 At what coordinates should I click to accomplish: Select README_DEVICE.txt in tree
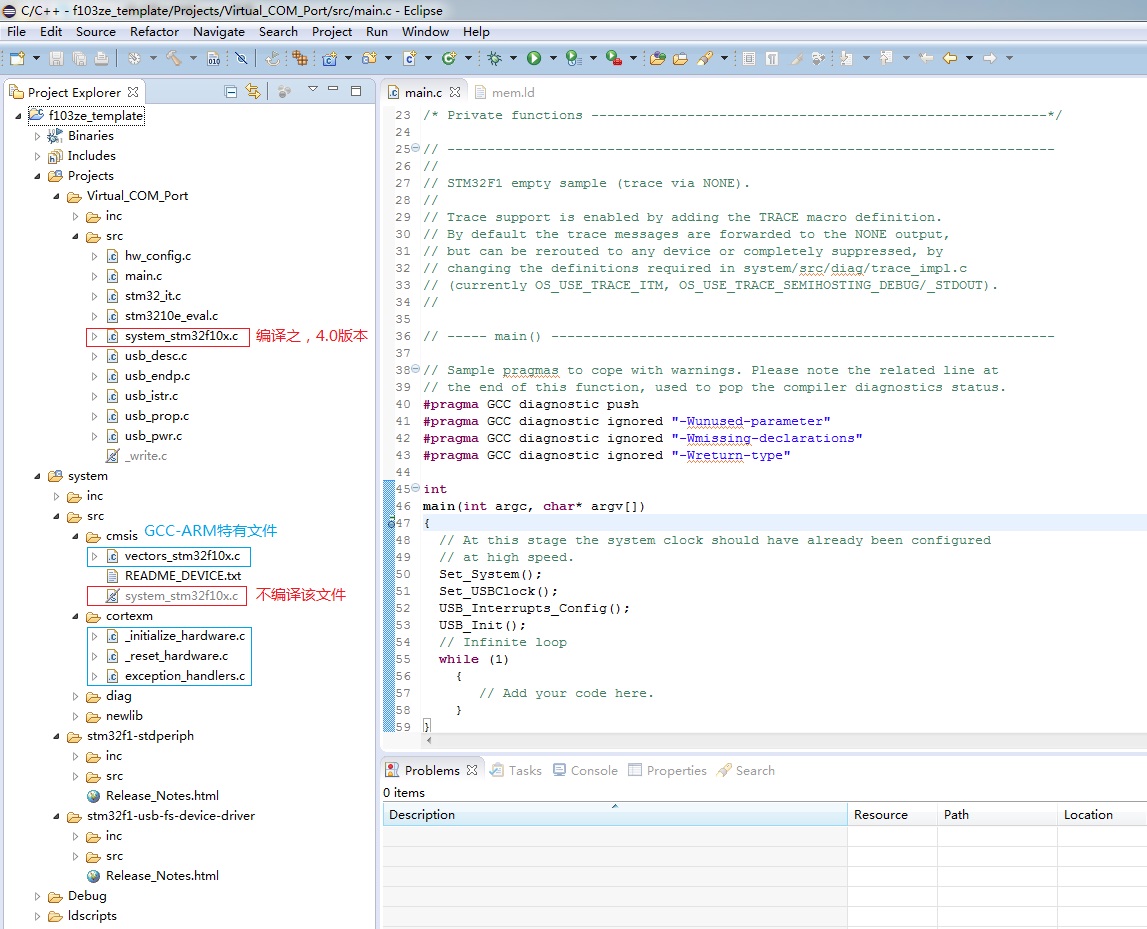pyautogui.click(x=183, y=576)
